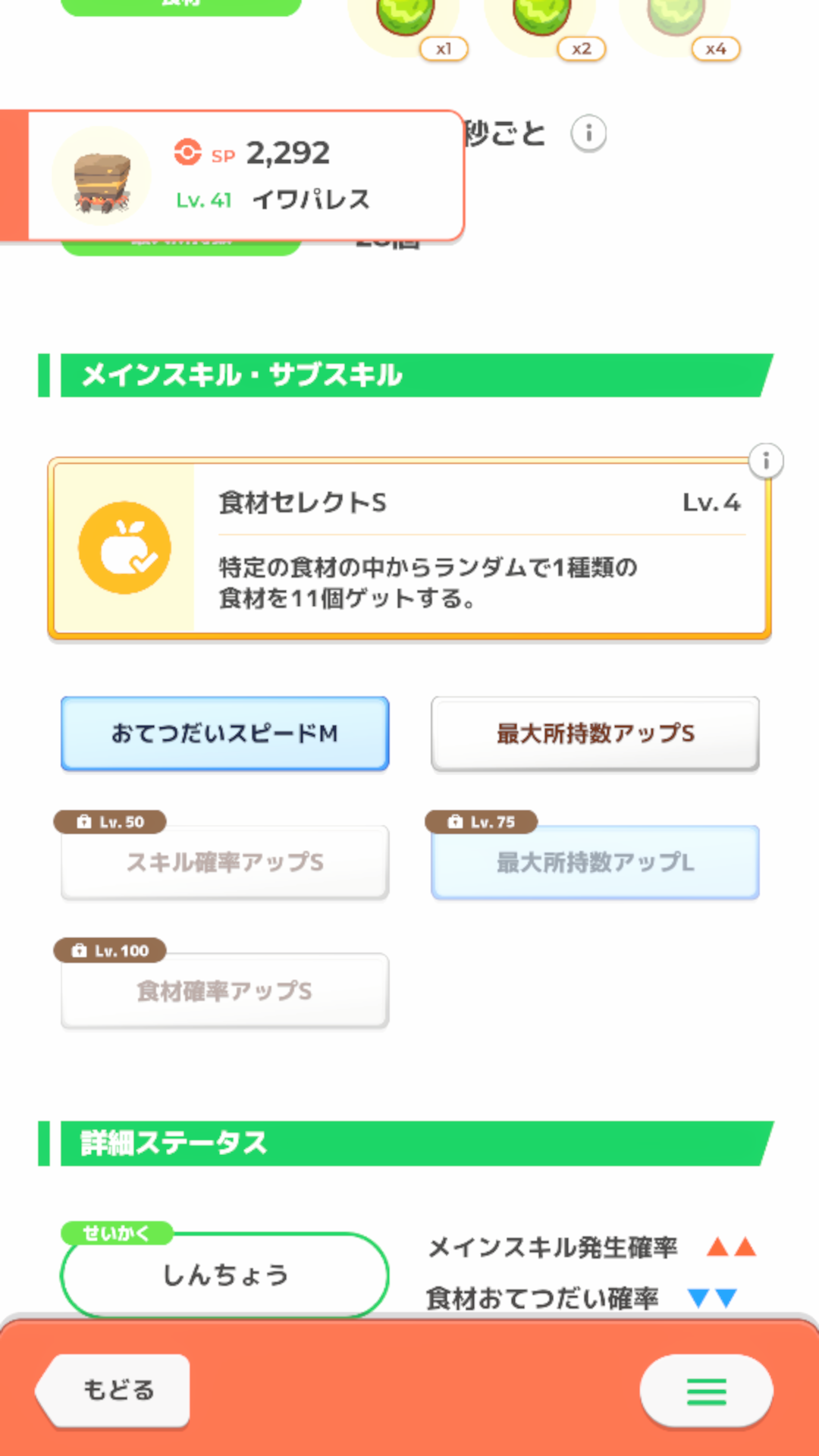Tap the 食材セレクトS main skill card
Image resolution: width=819 pixels, height=1456 pixels.
pyautogui.click(x=478, y=548)
